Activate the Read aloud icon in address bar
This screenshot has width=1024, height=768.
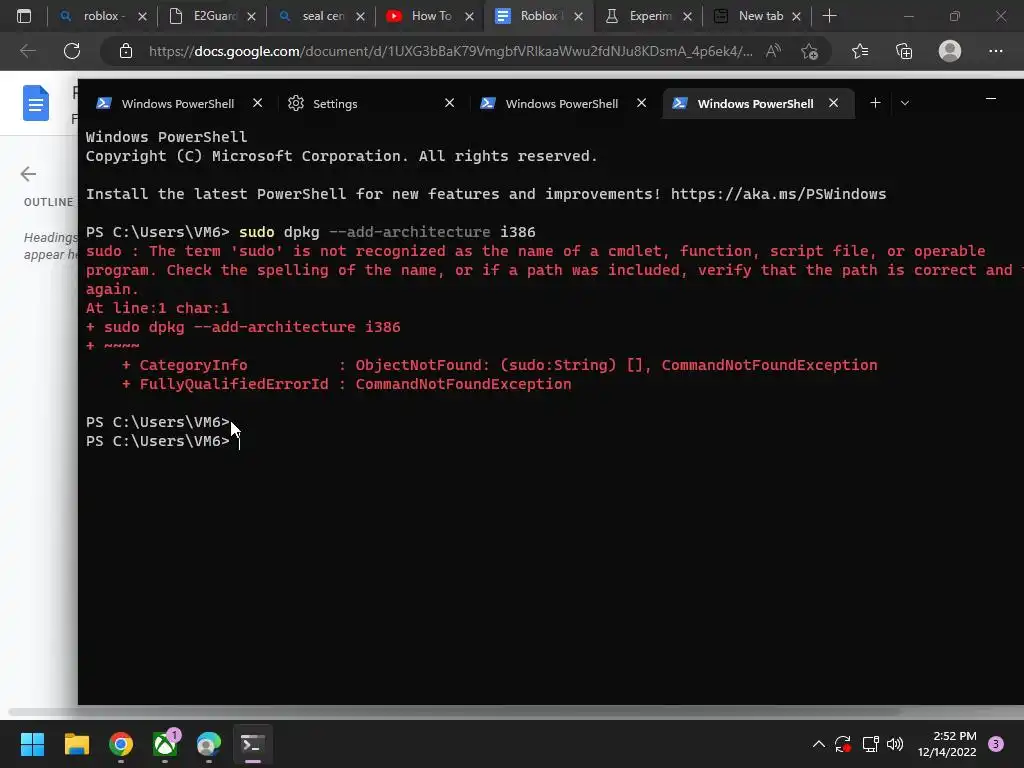(x=773, y=51)
